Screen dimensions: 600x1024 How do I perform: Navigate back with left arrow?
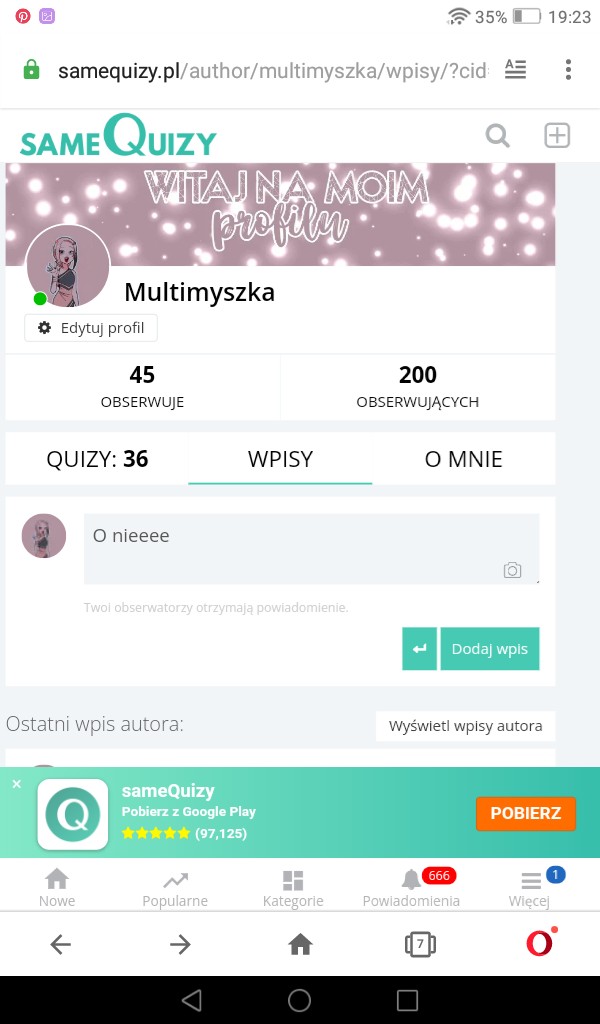61,944
